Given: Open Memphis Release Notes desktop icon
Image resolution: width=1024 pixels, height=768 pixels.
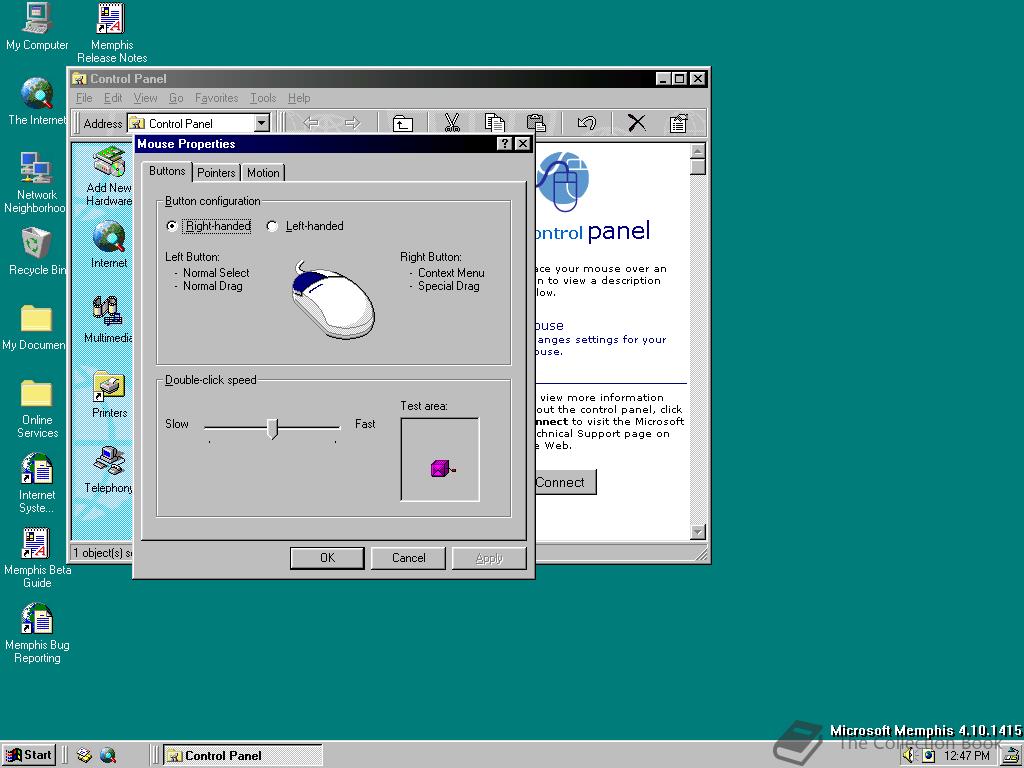Looking at the screenshot, I should point(112,33).
